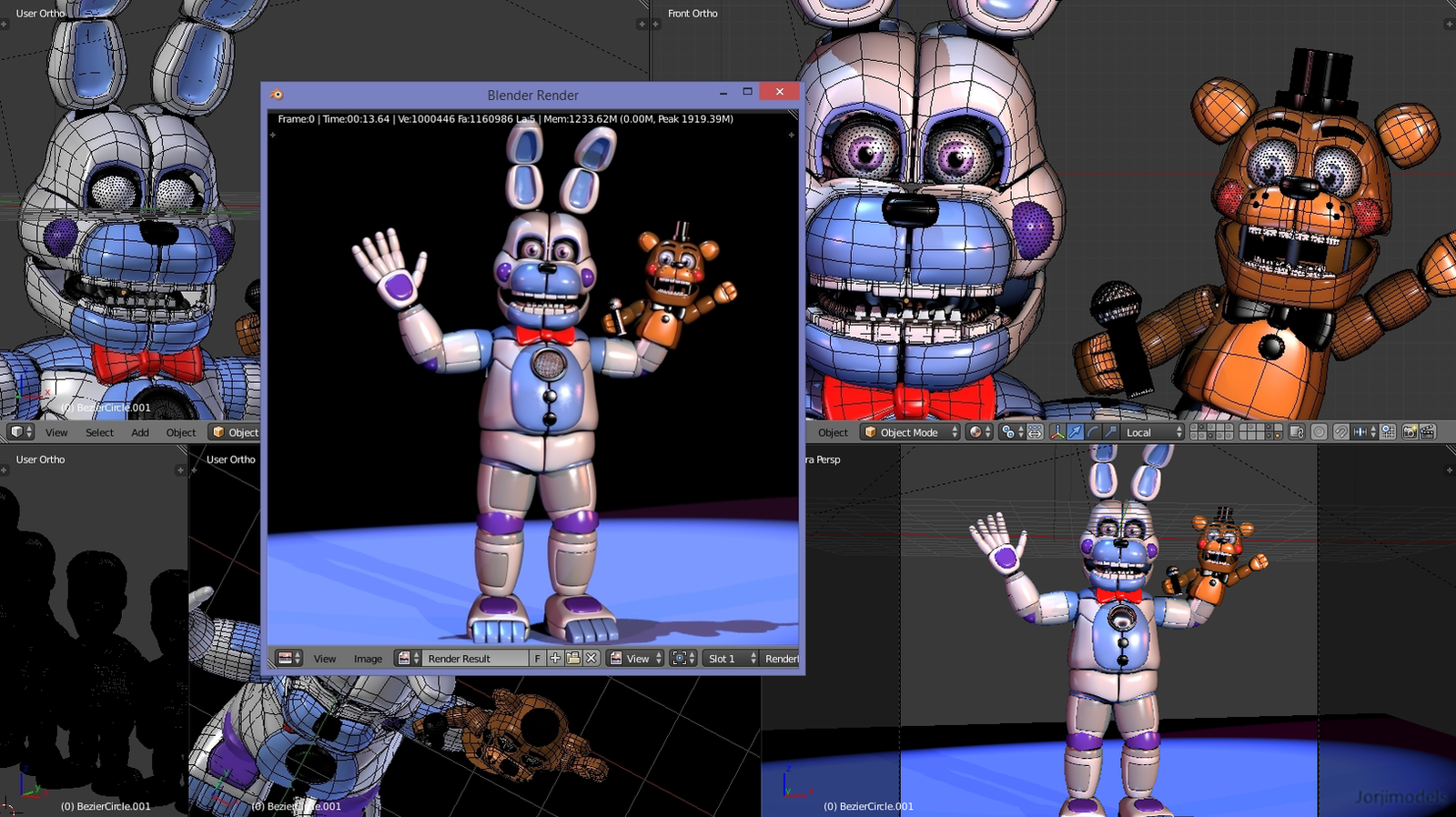Open the viewport shading selector sphere icon

(x=979, y=432)
